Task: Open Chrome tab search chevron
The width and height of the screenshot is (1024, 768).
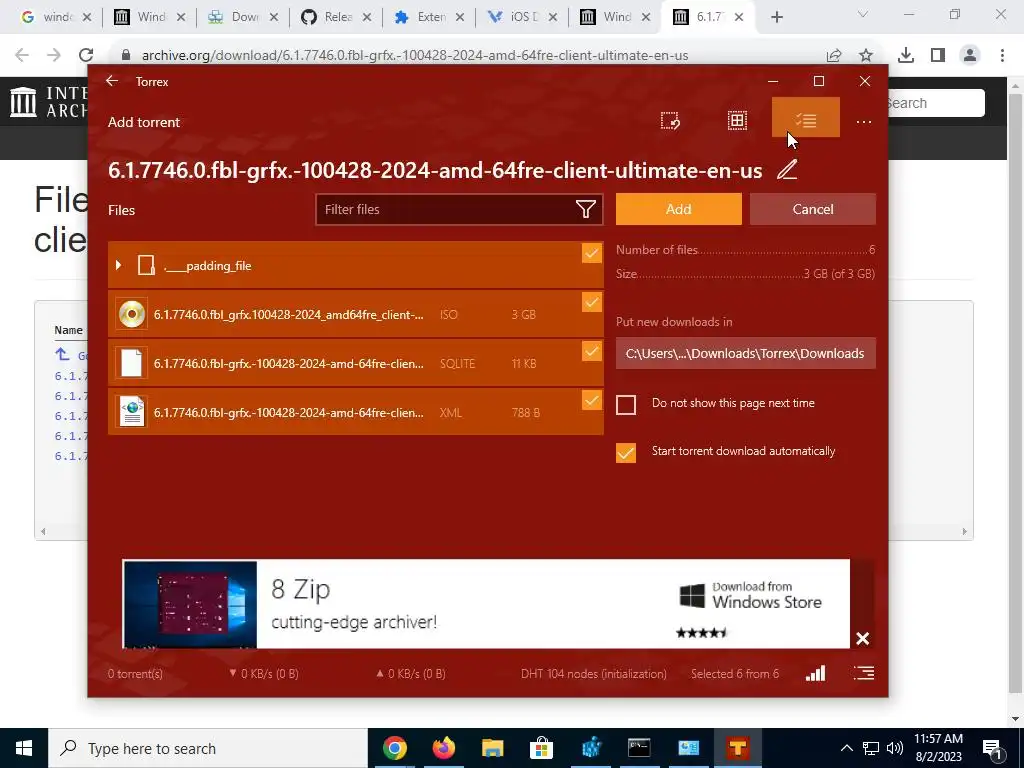Action: pyautogui.click(x=862, y=14)
